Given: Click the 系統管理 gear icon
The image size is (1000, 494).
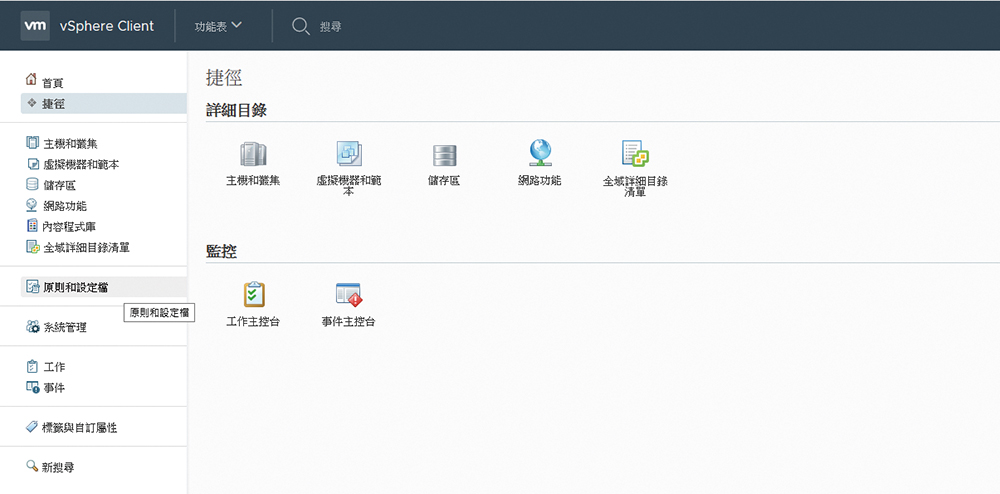Looking at the screenshot, I should [x=33, y=326].
